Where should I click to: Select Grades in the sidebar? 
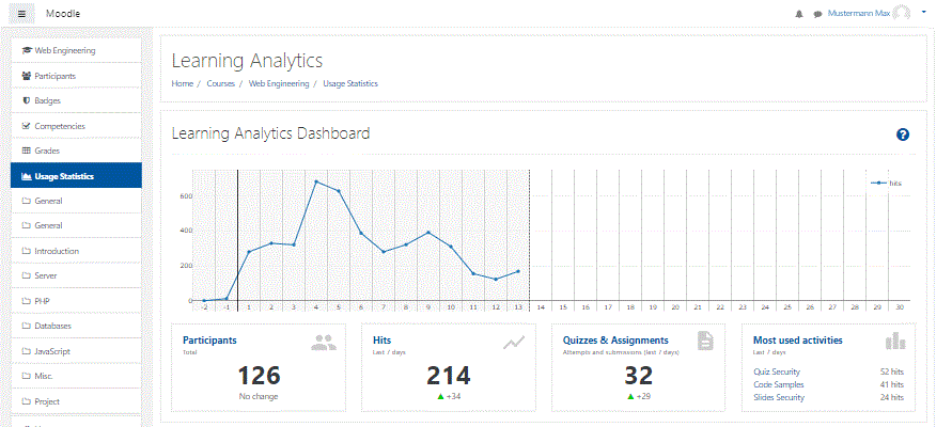pyautogui.click(x=47, y=151)
